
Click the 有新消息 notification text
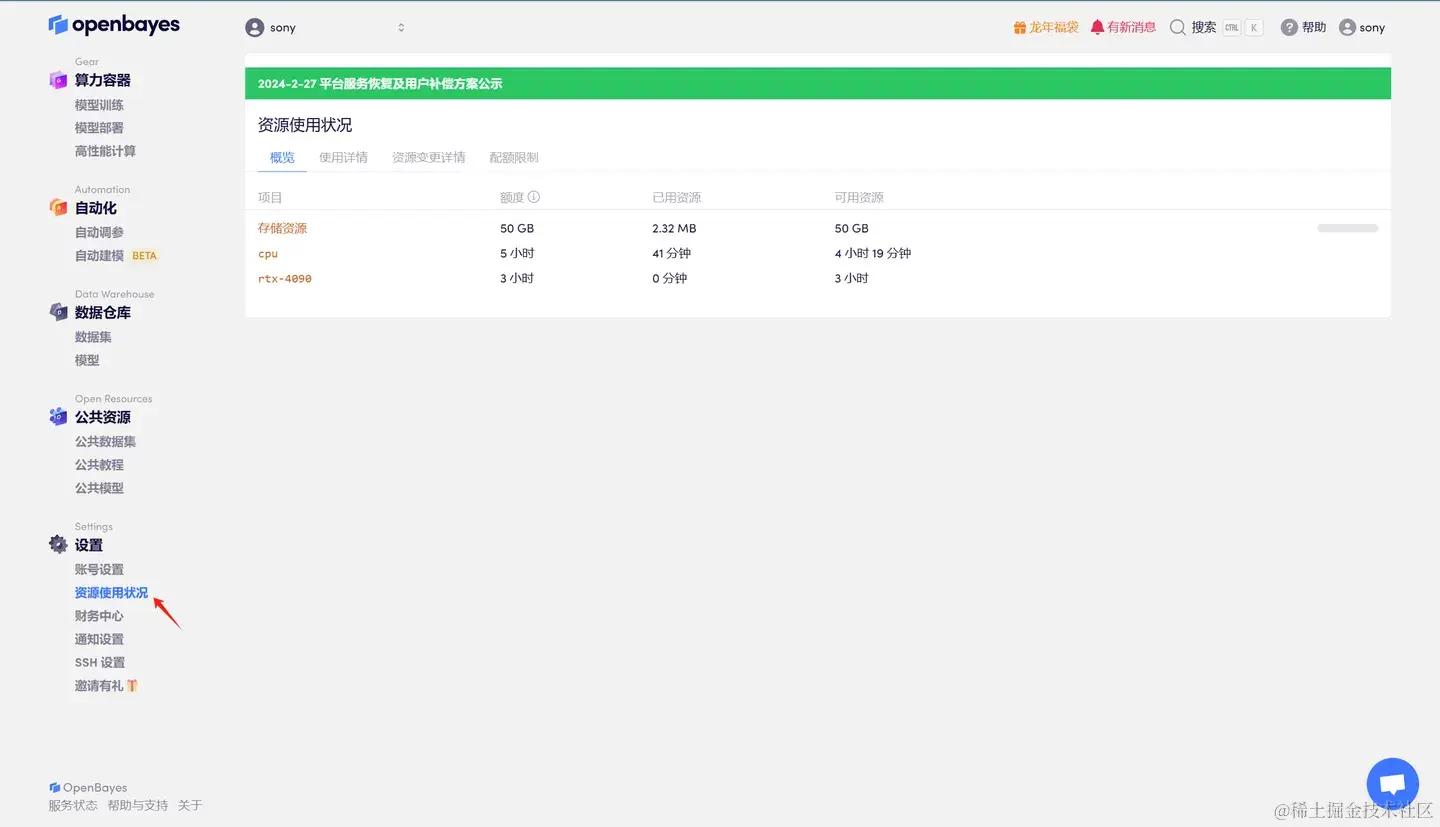pyautogui.click(x=1131, y=28)
